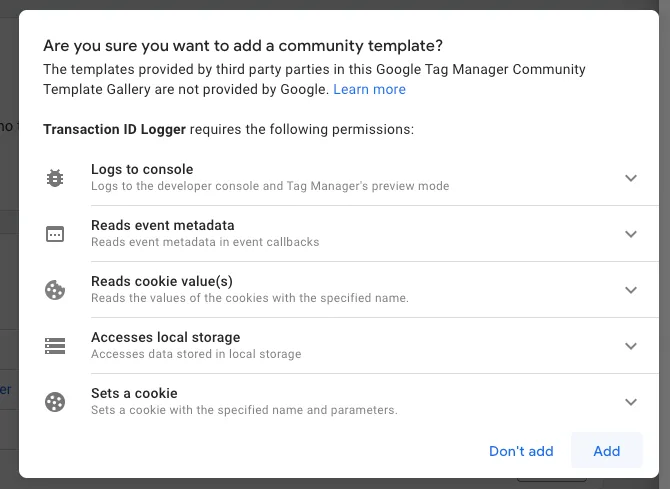
Task: Click the cookie icon beside Sets a cookie
Action: 55,402
